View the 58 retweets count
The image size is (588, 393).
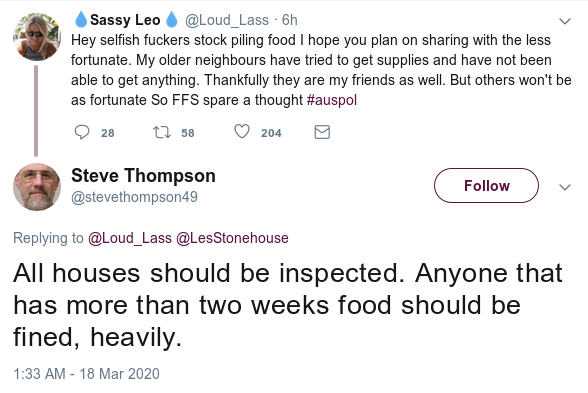[188, 133]
